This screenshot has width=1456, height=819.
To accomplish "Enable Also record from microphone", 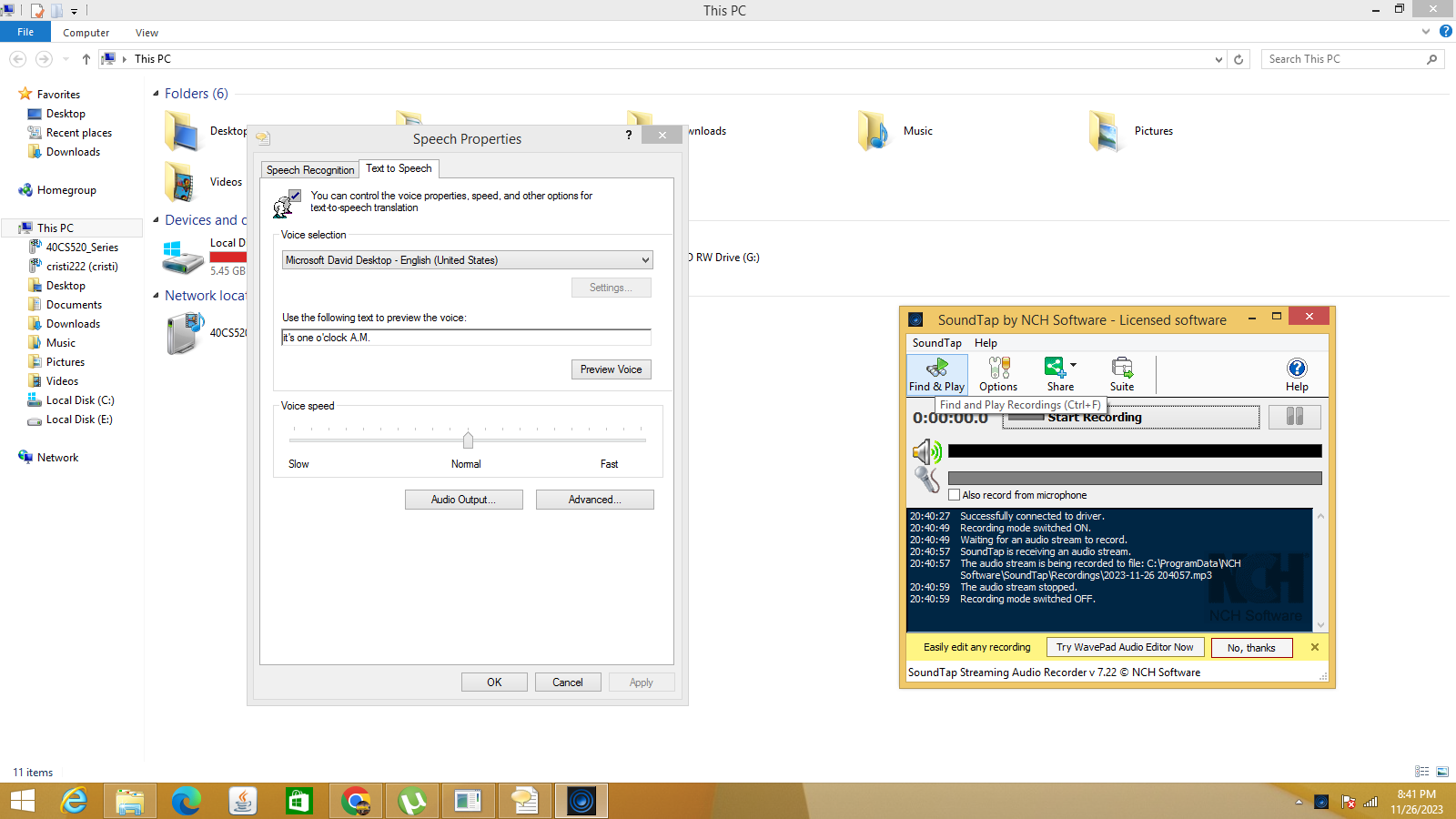I will tap(954, 494).
